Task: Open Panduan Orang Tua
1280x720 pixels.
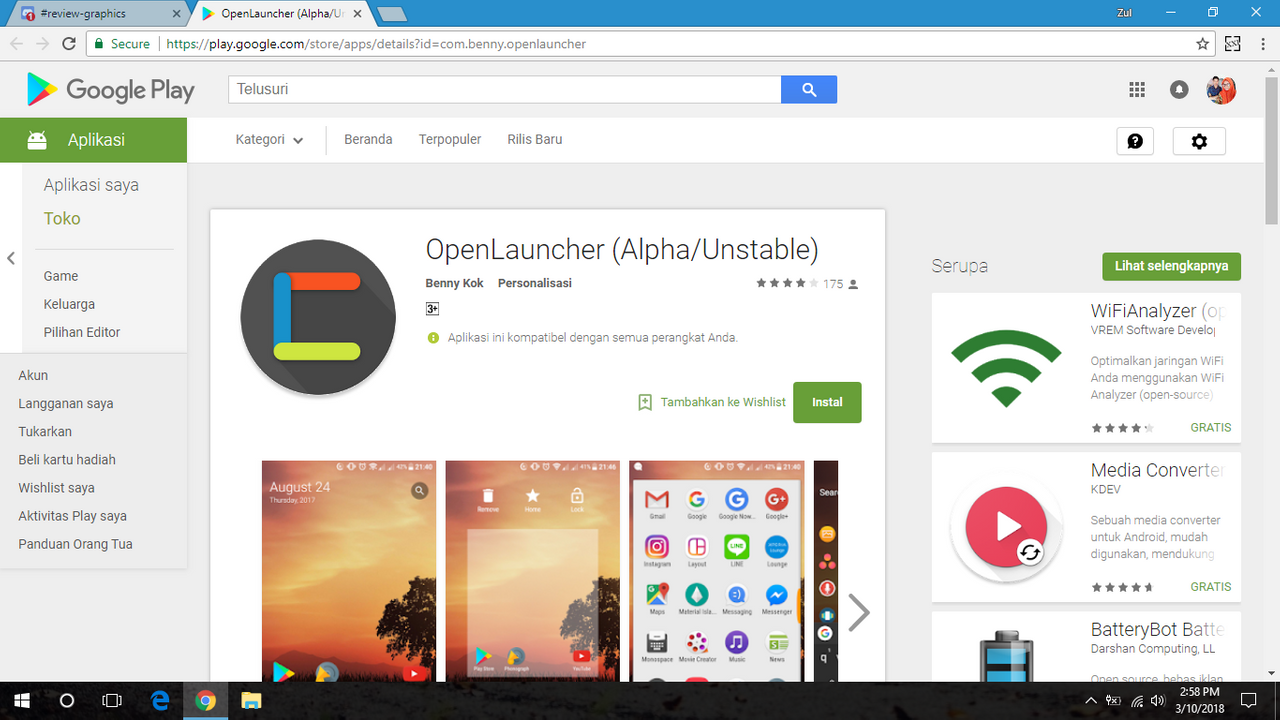Action: 75,544
